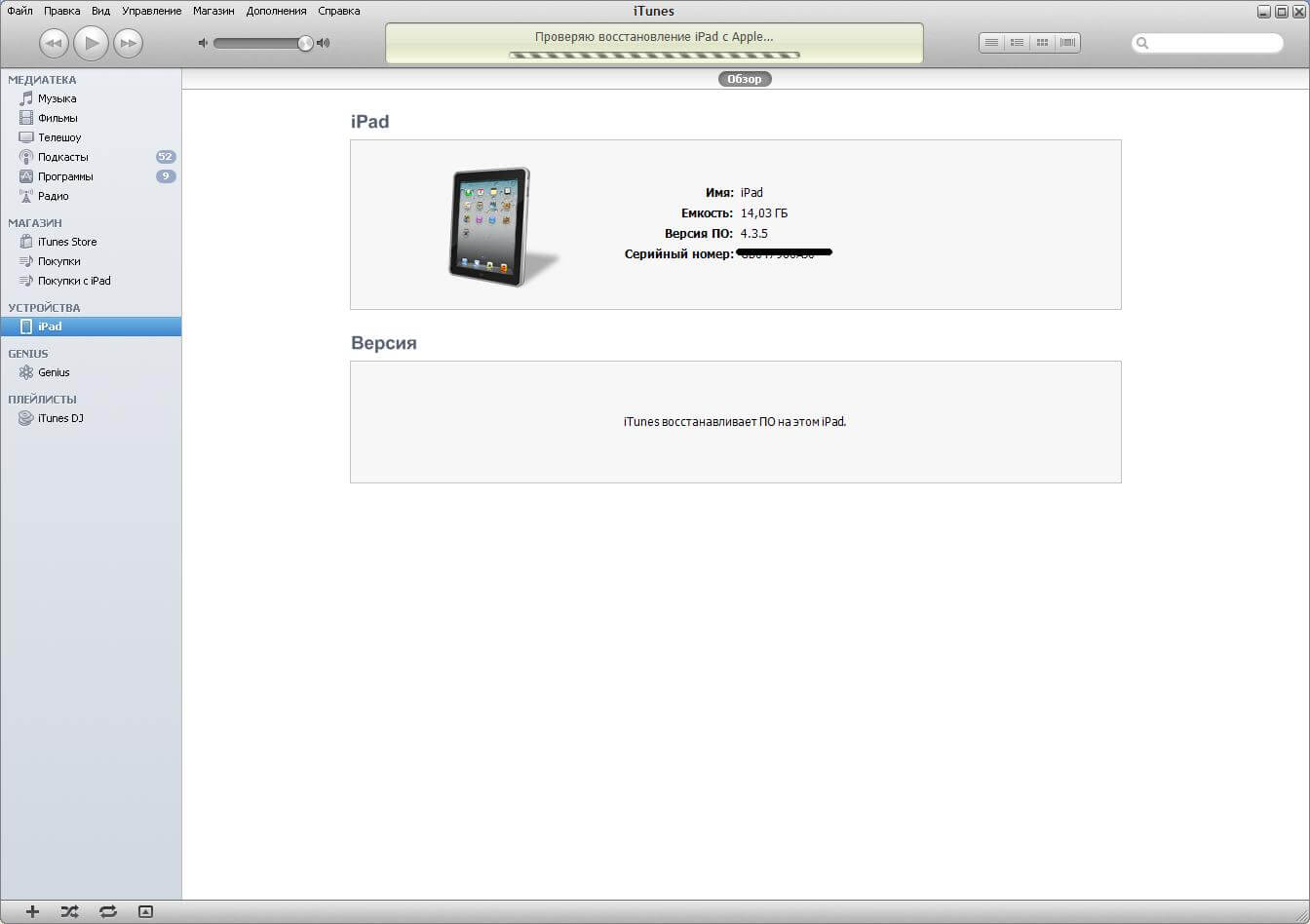1310x924 pixels.
Task: Click the Подкасты badge showing 52
Action: click(x=166, y=157)
